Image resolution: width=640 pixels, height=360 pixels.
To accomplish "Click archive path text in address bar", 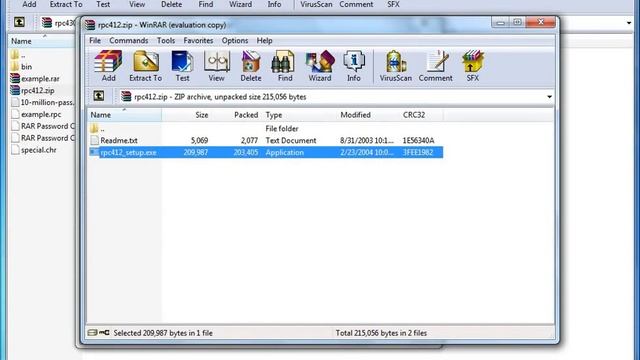I will 220,97.
